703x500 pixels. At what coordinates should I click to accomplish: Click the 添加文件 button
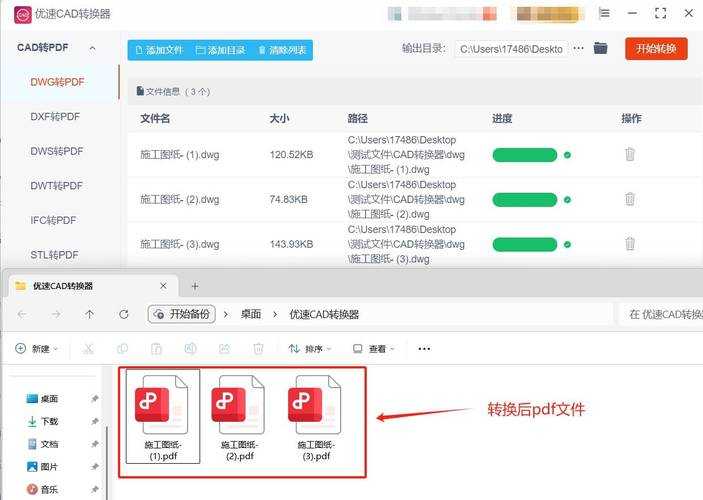click(x=159, y=50)
